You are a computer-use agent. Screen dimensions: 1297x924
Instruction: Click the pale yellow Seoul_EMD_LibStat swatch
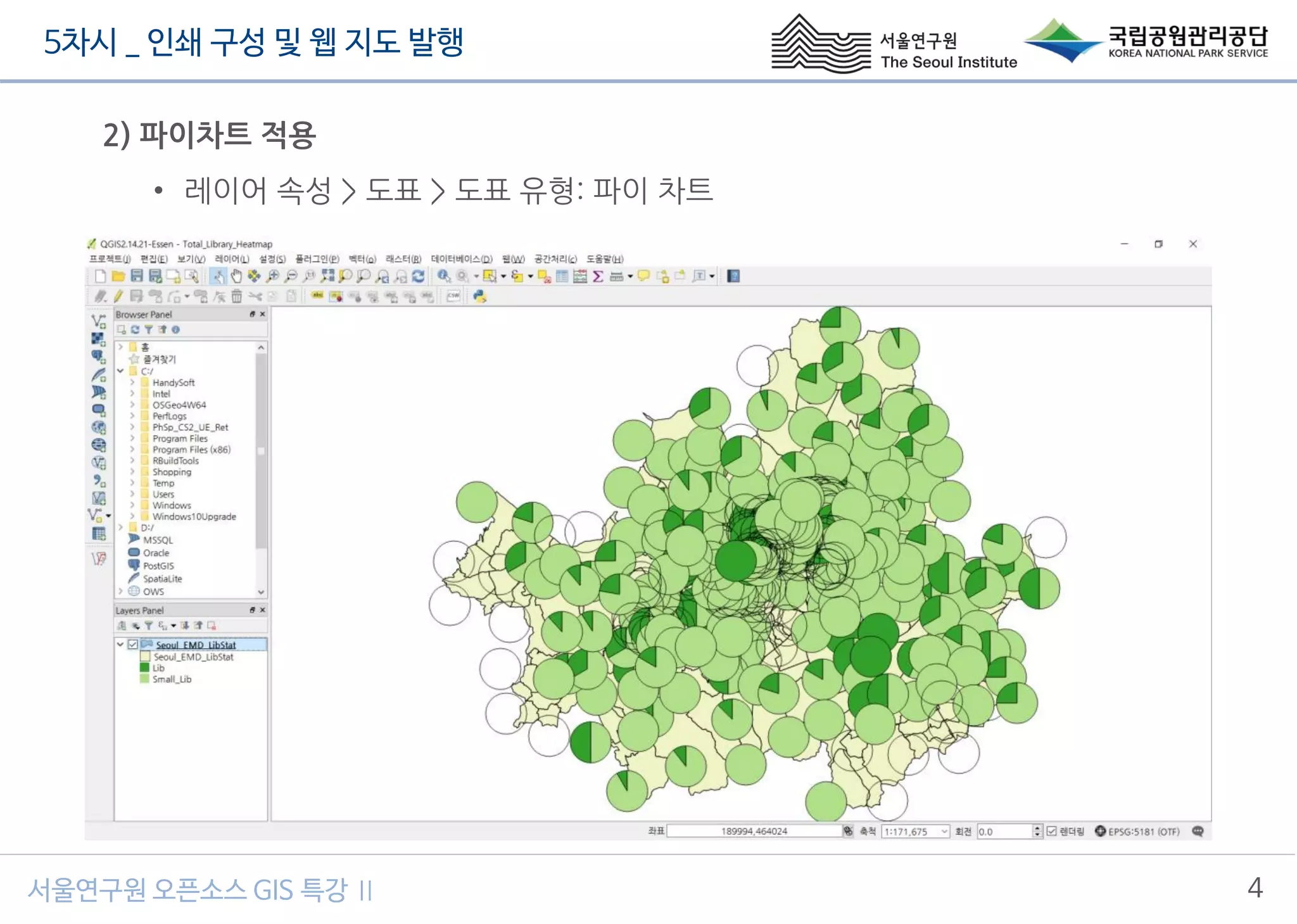click(x=144, y=657)
